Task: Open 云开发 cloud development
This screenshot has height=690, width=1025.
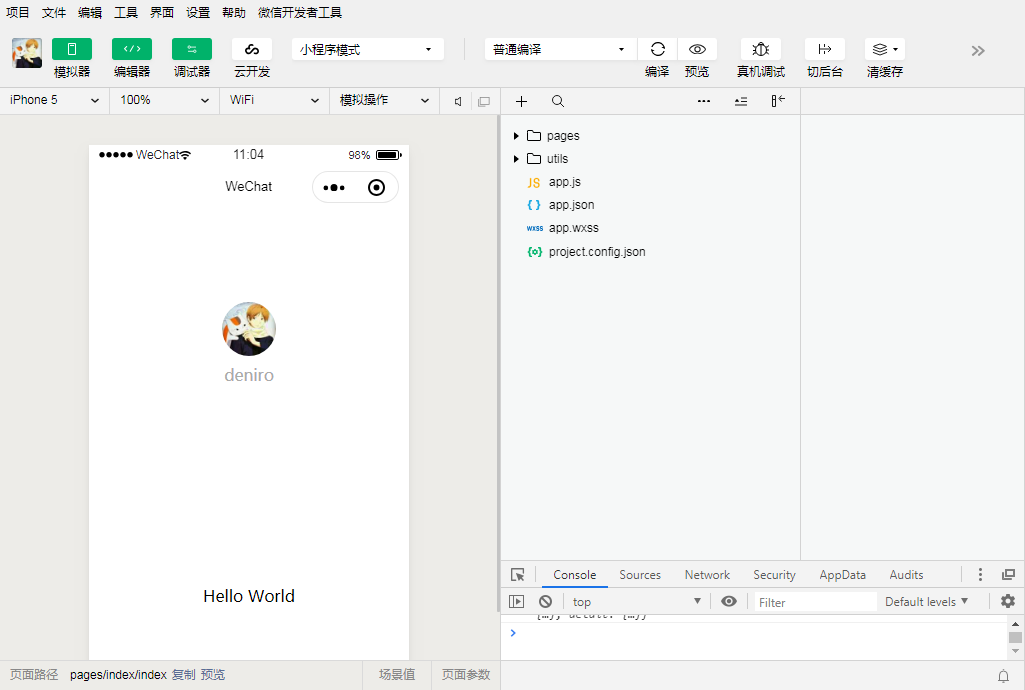Action: pos(252,49)
